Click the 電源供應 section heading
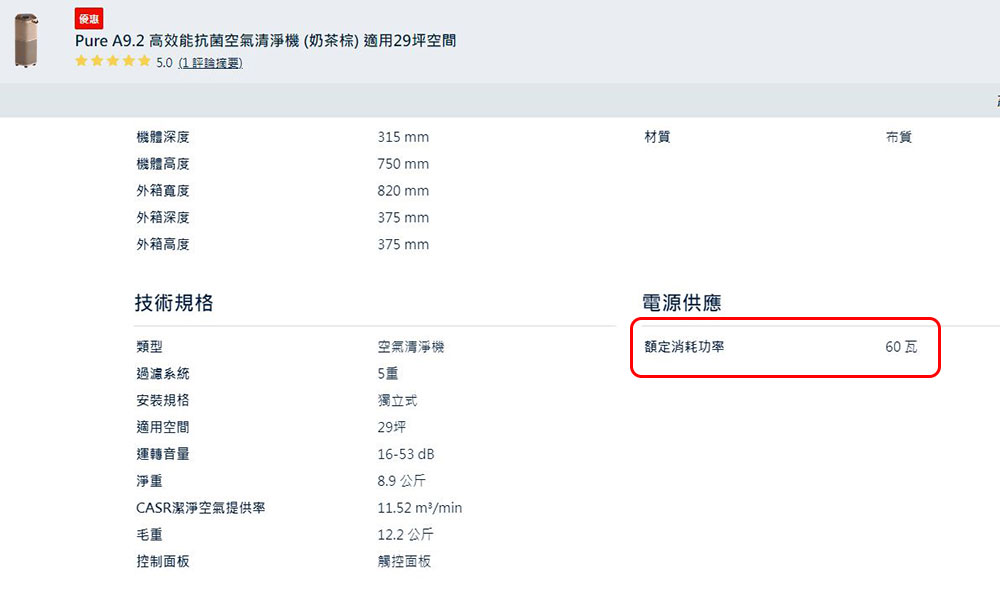Viewport: 1000px width, 605px height. point(682,302)
